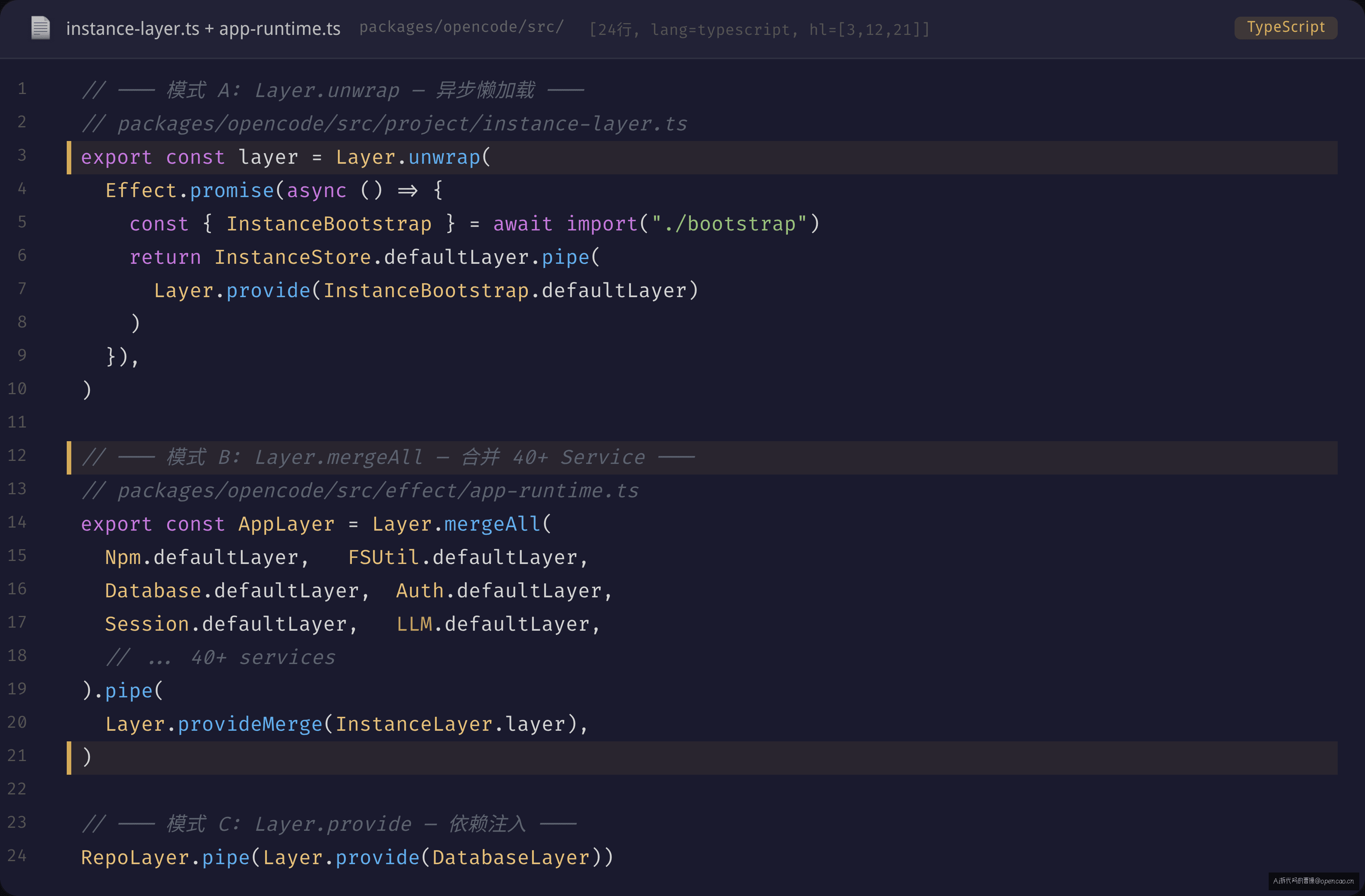This screenshot has width=1365, height=896.
Task: Click the comment 模式 B: Layer.mergeAll
Action: point(295,457)
